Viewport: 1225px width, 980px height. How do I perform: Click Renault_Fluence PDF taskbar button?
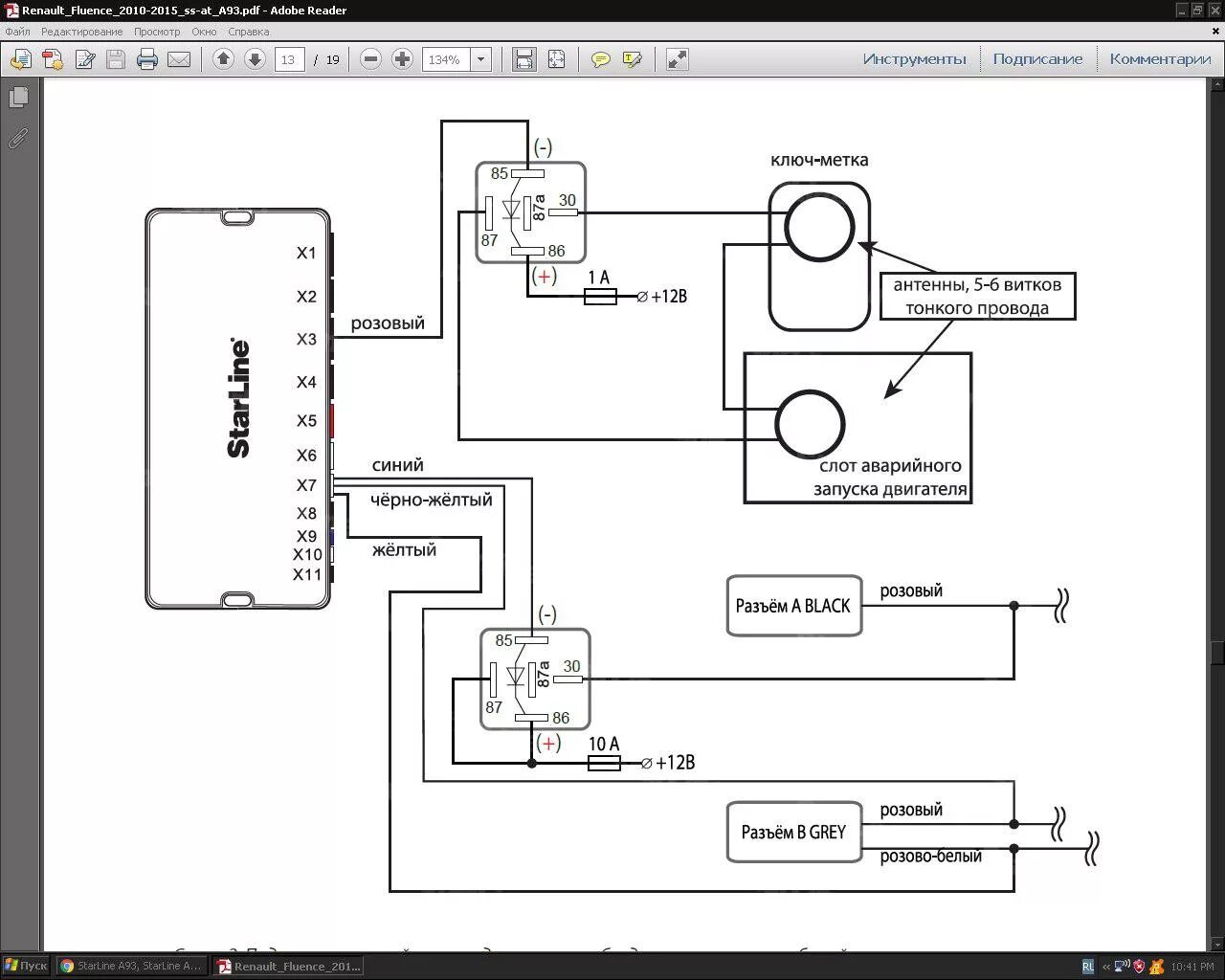289,966
